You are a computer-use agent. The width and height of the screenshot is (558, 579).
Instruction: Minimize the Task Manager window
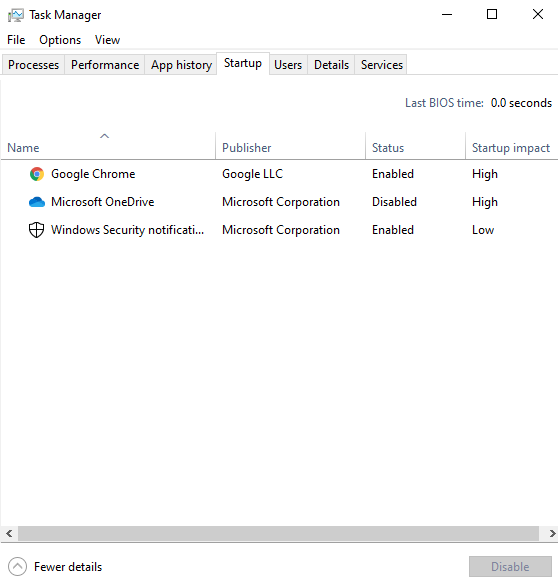coord(447,14)
